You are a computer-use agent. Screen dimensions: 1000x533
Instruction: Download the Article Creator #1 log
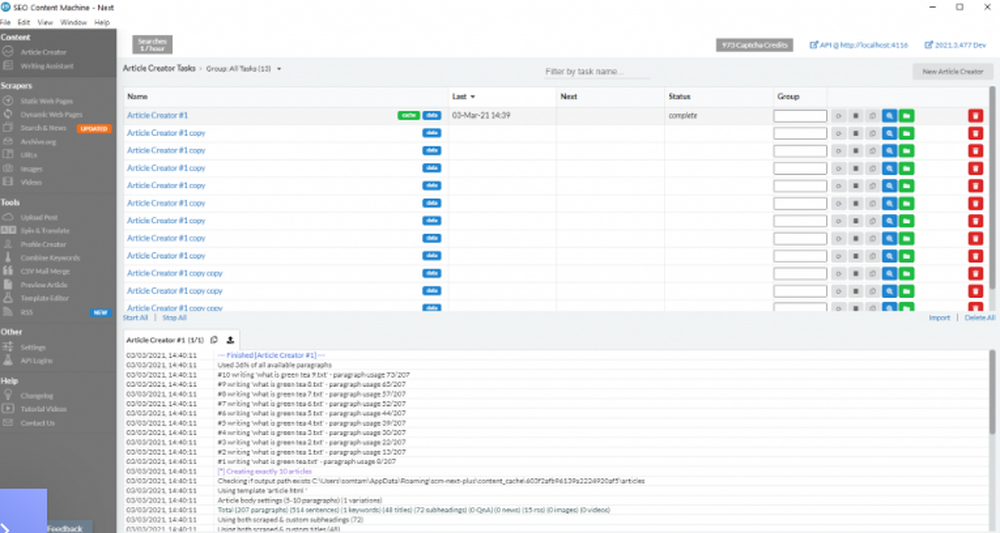point(230,340)
